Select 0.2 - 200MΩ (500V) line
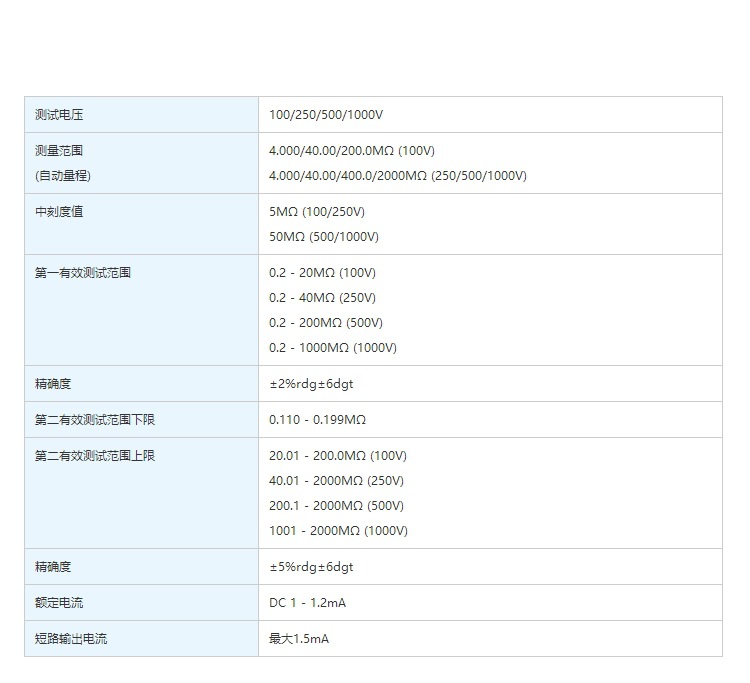 pyautogui.click(x=326, y=322)
